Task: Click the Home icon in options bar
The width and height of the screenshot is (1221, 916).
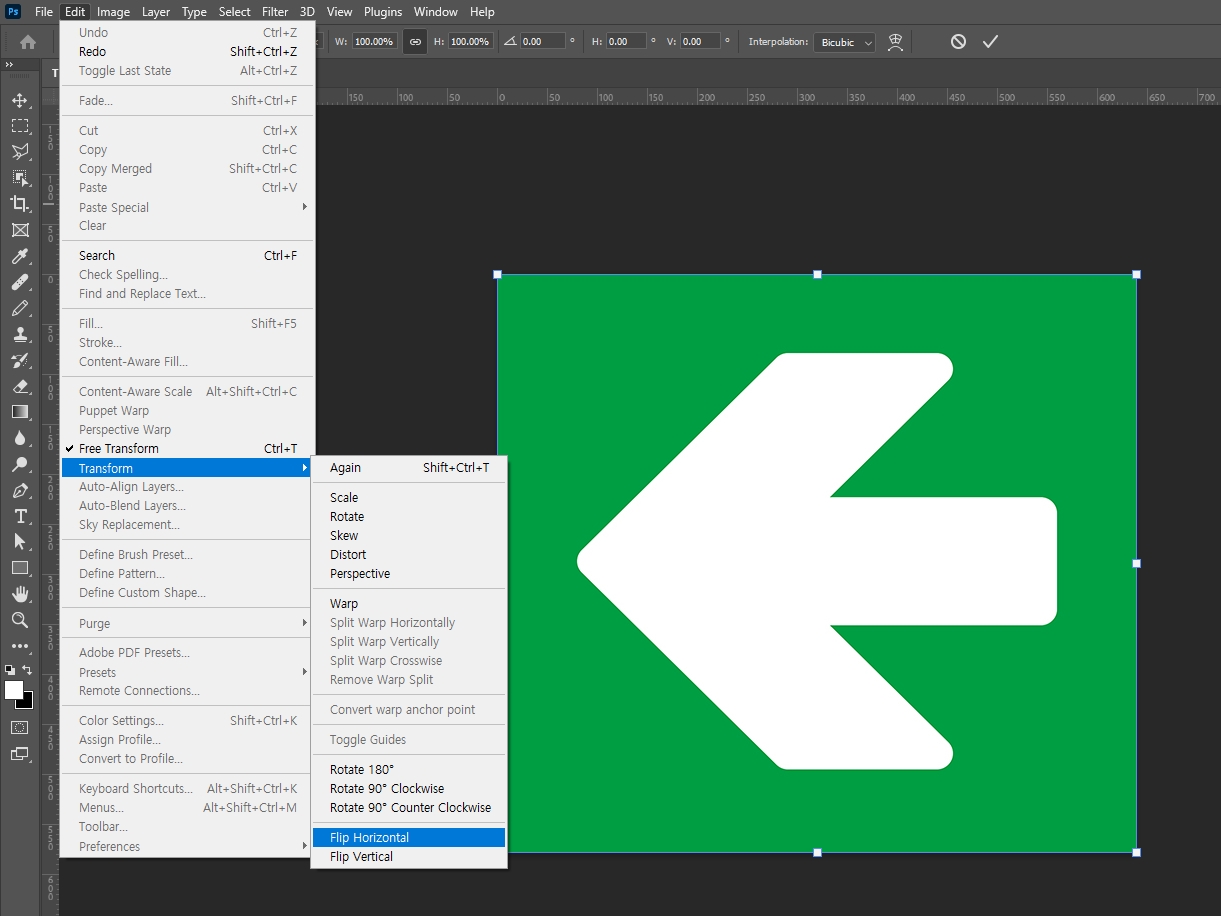Action: tap(28, 42)
